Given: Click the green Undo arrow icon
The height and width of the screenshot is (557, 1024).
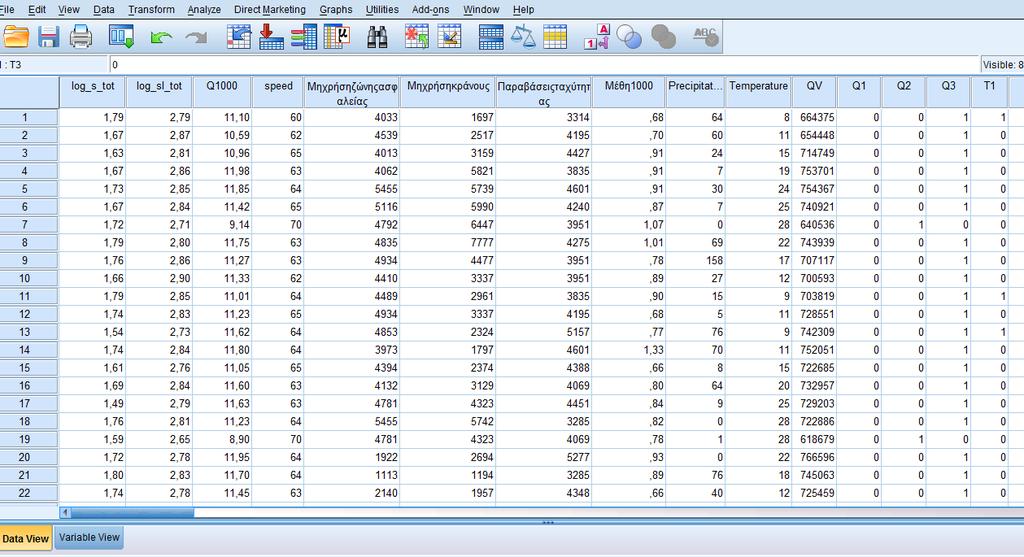Looking at the screenshot, I should tap(161, 37).
